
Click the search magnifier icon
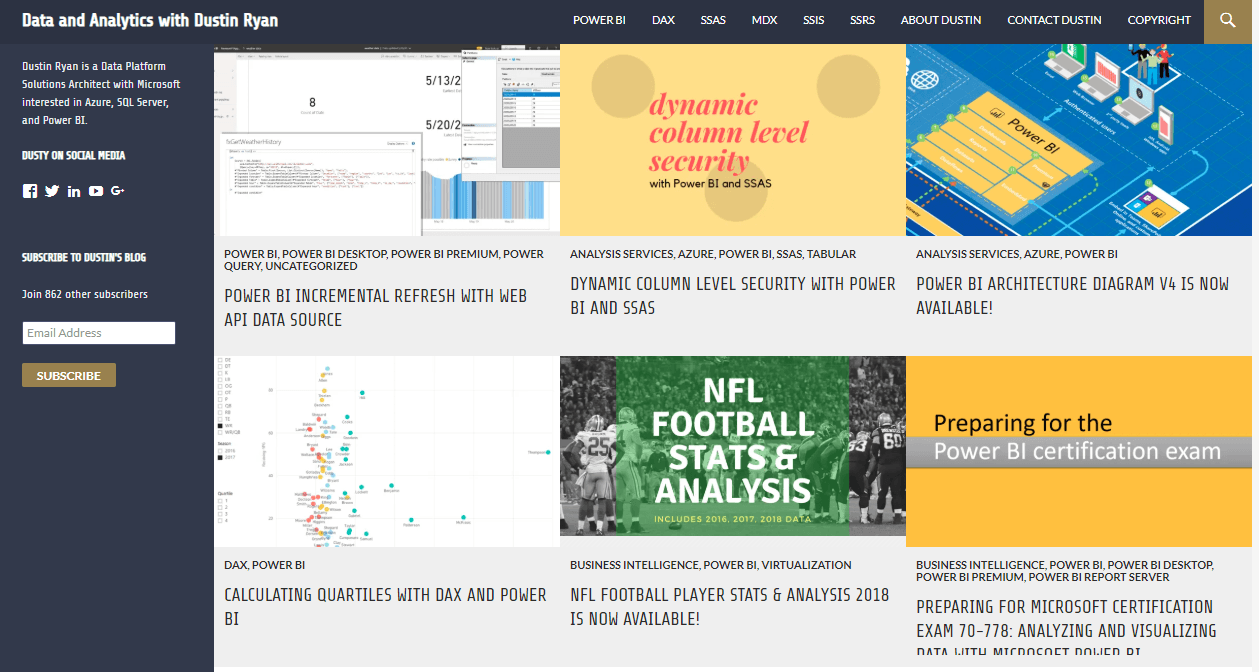[x=1227, y=21]
